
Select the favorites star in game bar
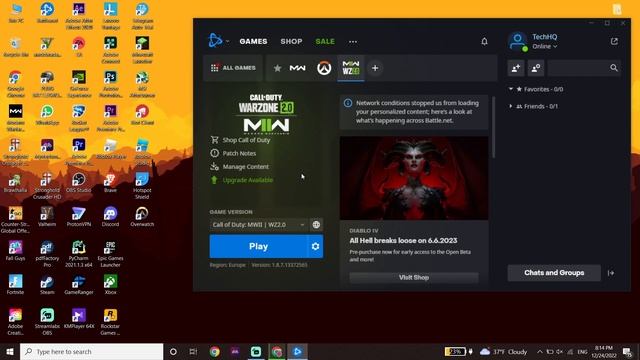[277, 68]
